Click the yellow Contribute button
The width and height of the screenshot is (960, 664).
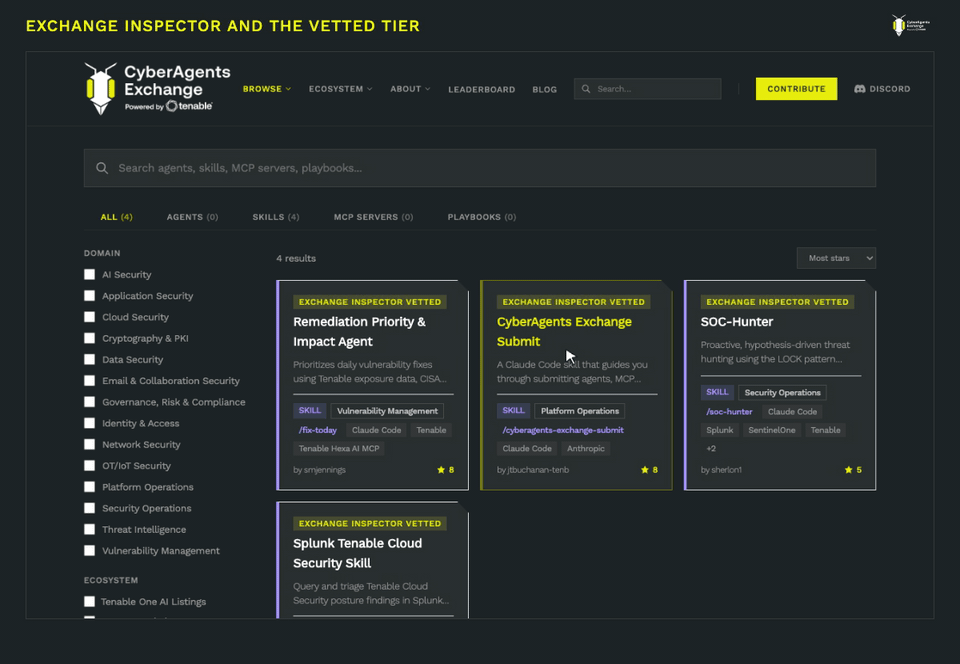pos(796,89)
